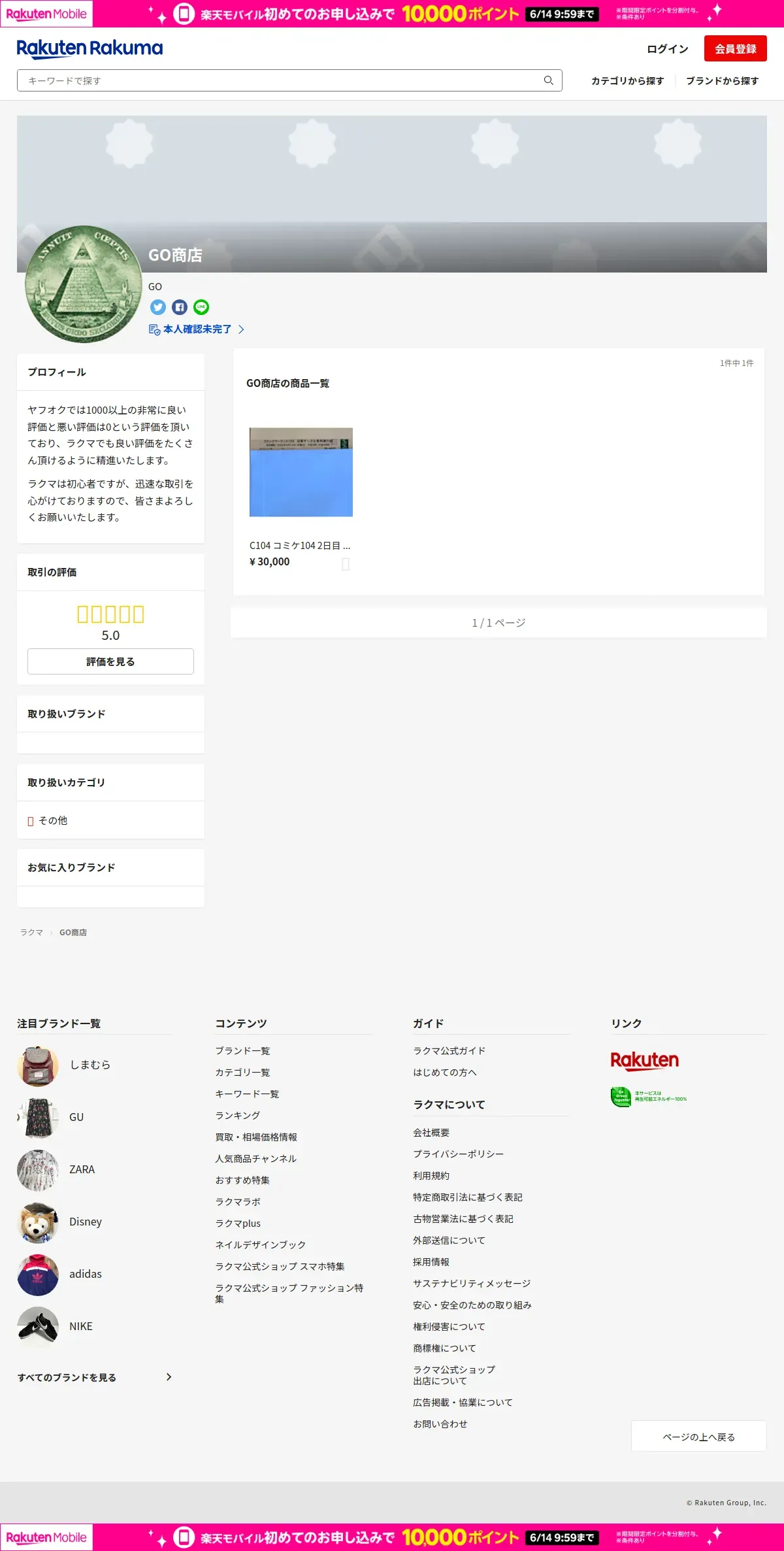Viewport: 784px width, 1551px height.
Task: Open ラクマ公式ガイド link
Action: click(x=449, y=1050)
